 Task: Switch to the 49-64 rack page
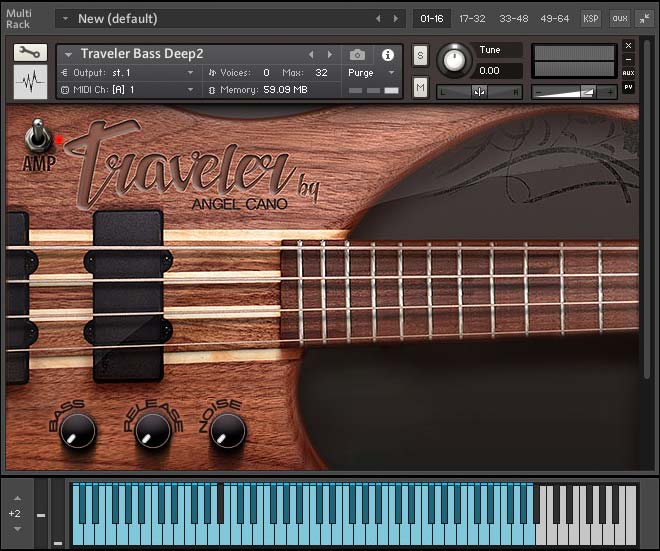tap(555, 19)
